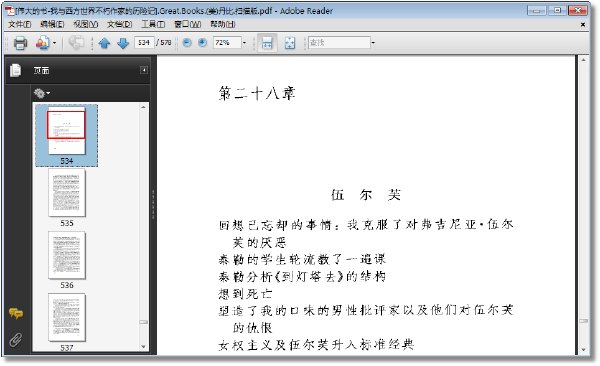Open the 工具 (Tools) menu
600x366 pixels.
(x=153, y=25)
